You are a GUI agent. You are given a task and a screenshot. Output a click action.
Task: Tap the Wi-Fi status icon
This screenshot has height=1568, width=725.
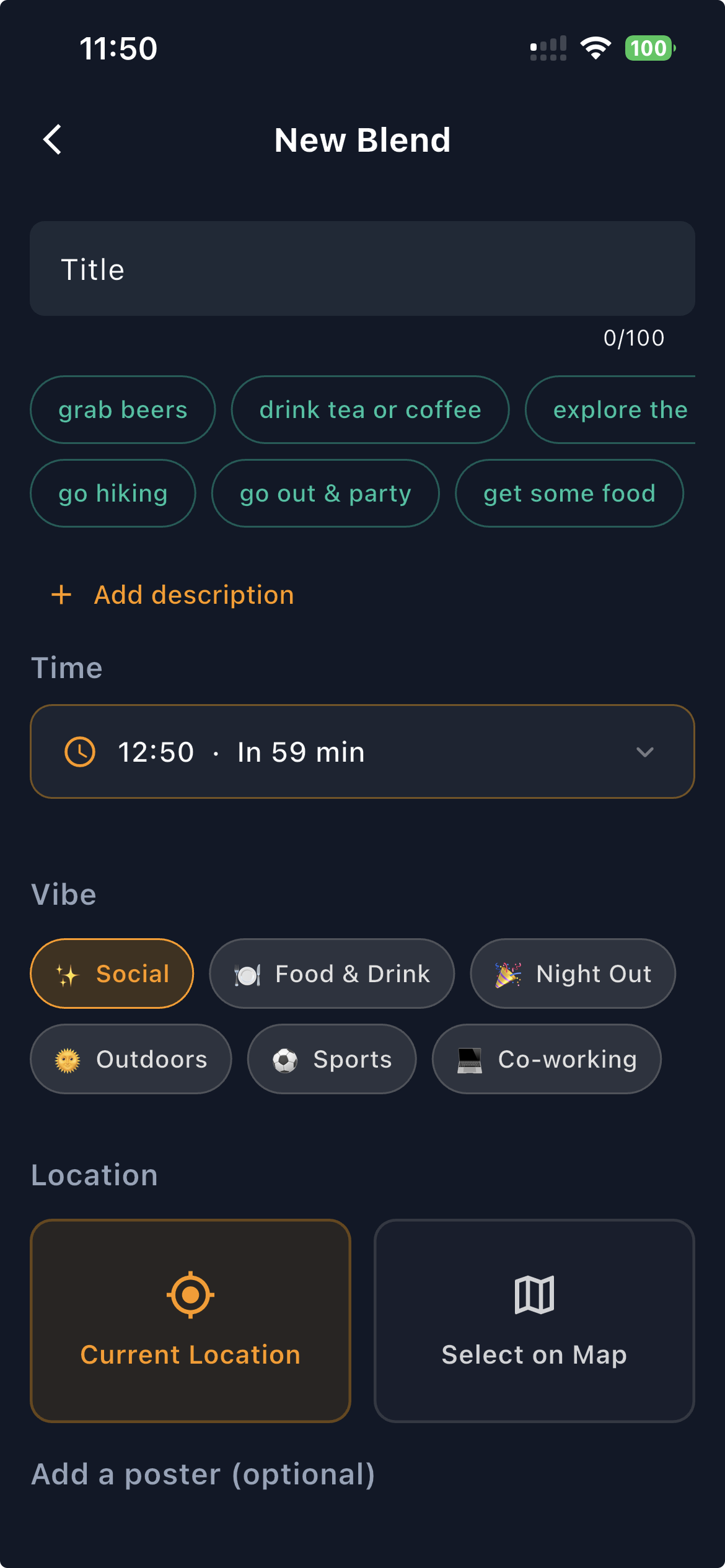pos(595,48)
